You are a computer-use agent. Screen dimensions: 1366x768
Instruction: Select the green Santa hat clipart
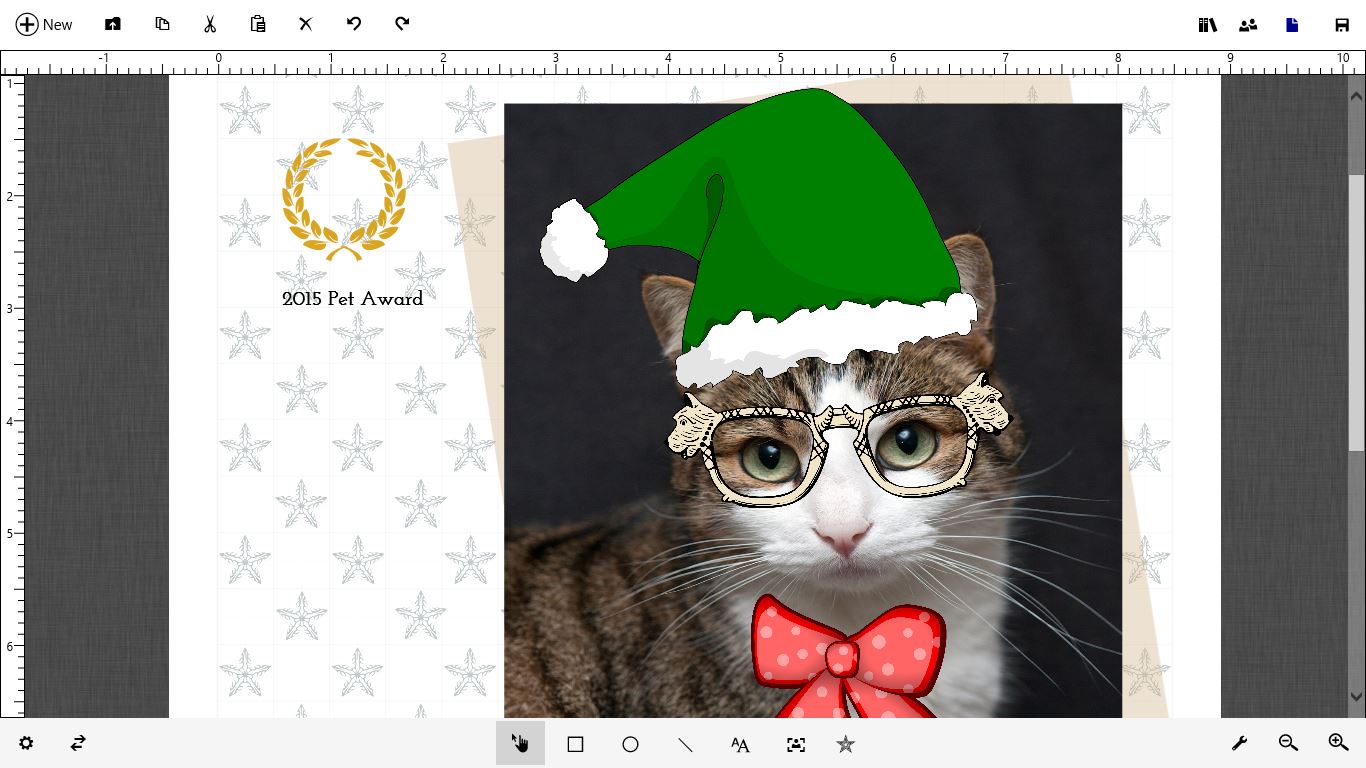760,237
